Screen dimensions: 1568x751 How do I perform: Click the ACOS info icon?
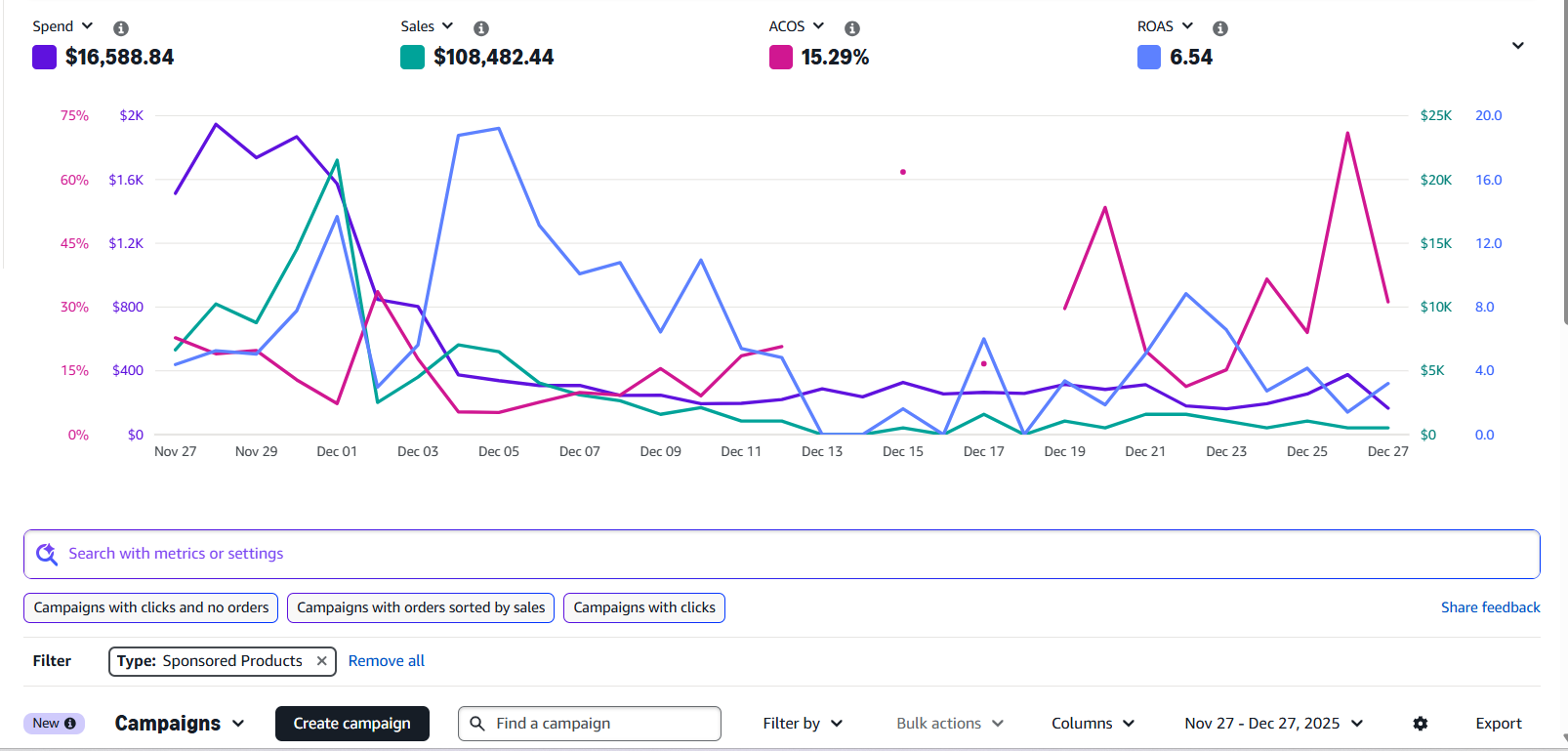point(852,28)
